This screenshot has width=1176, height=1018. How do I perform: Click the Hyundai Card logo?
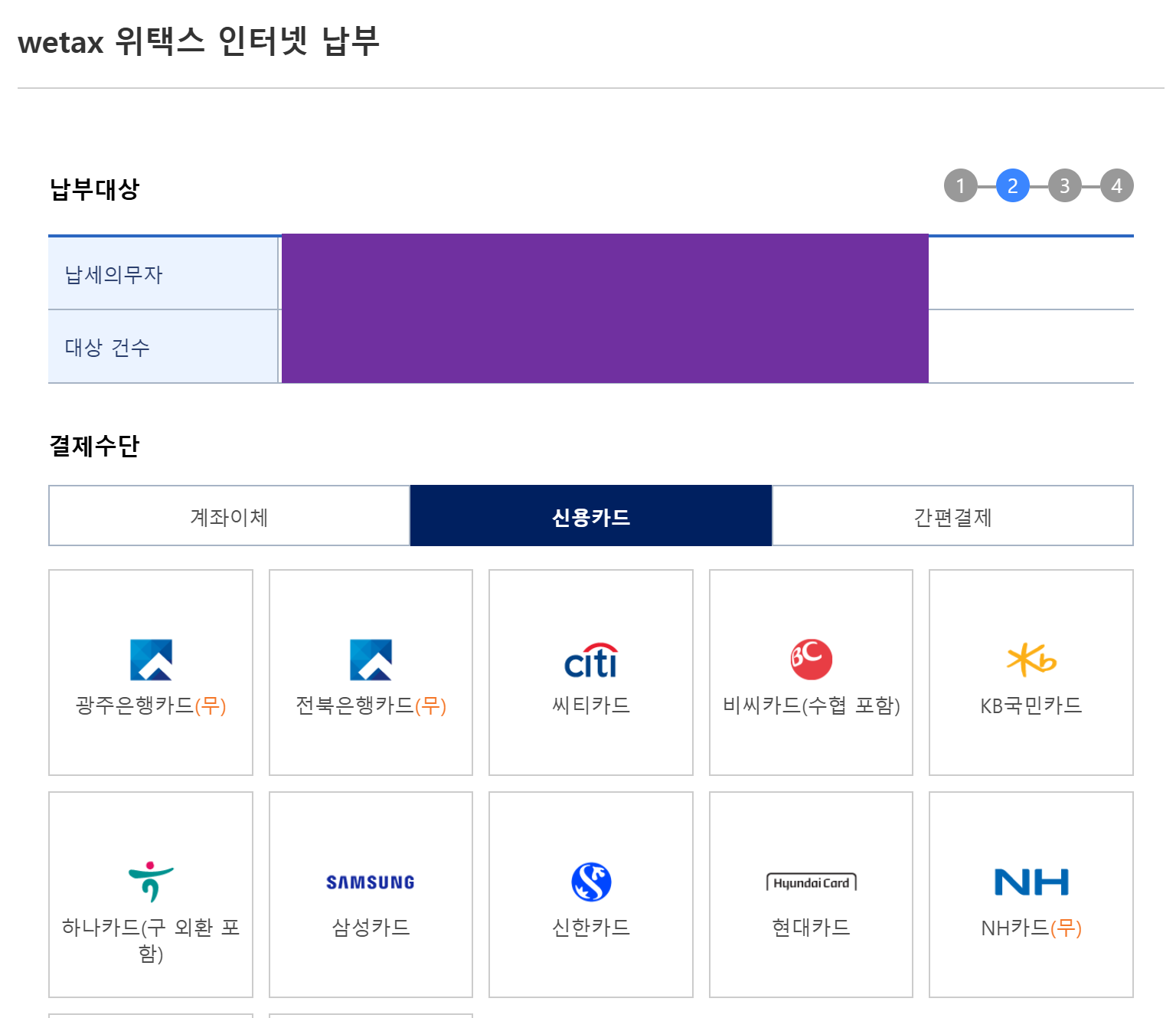(x=810, y=881)
